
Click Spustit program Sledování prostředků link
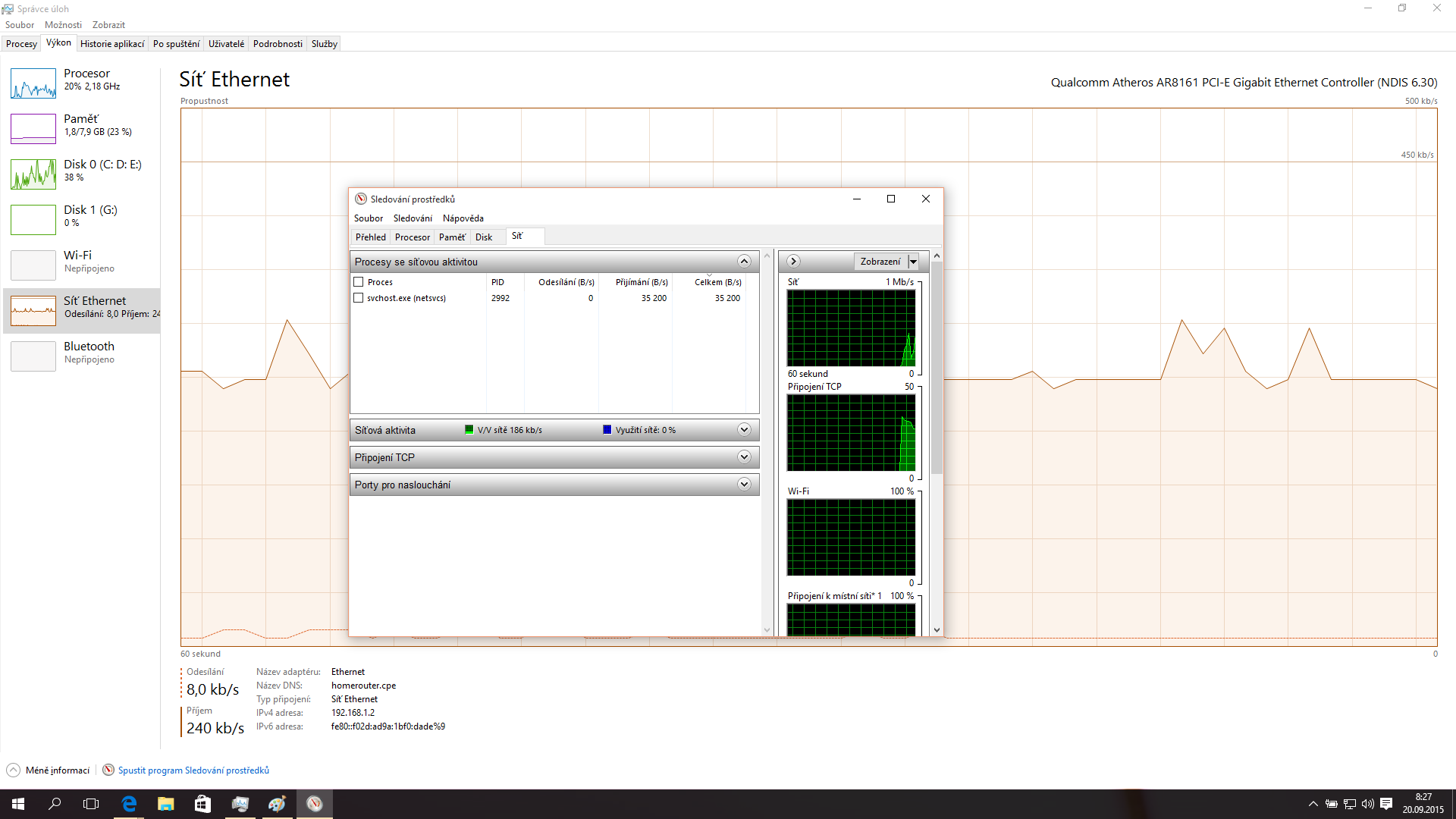click(193, 770)
